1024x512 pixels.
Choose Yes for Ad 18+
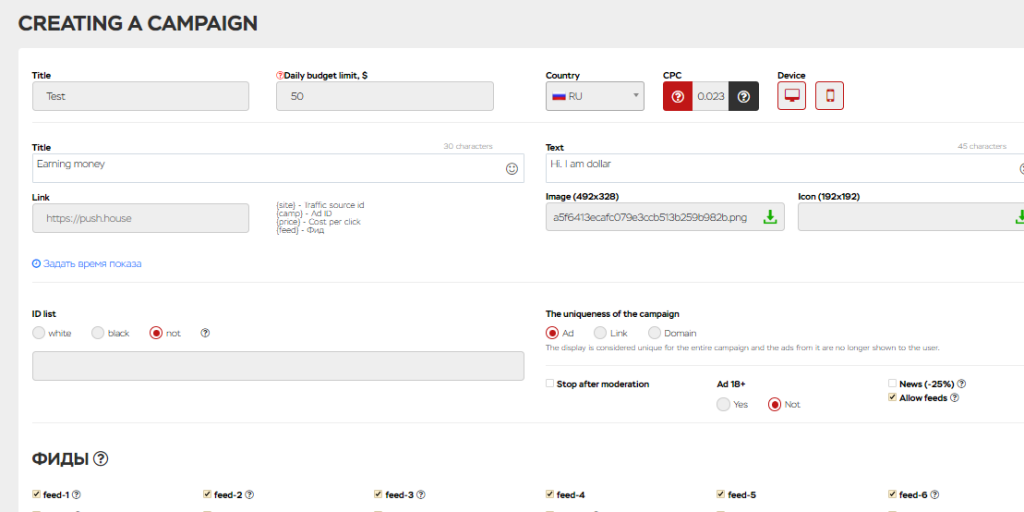point(723,404)
